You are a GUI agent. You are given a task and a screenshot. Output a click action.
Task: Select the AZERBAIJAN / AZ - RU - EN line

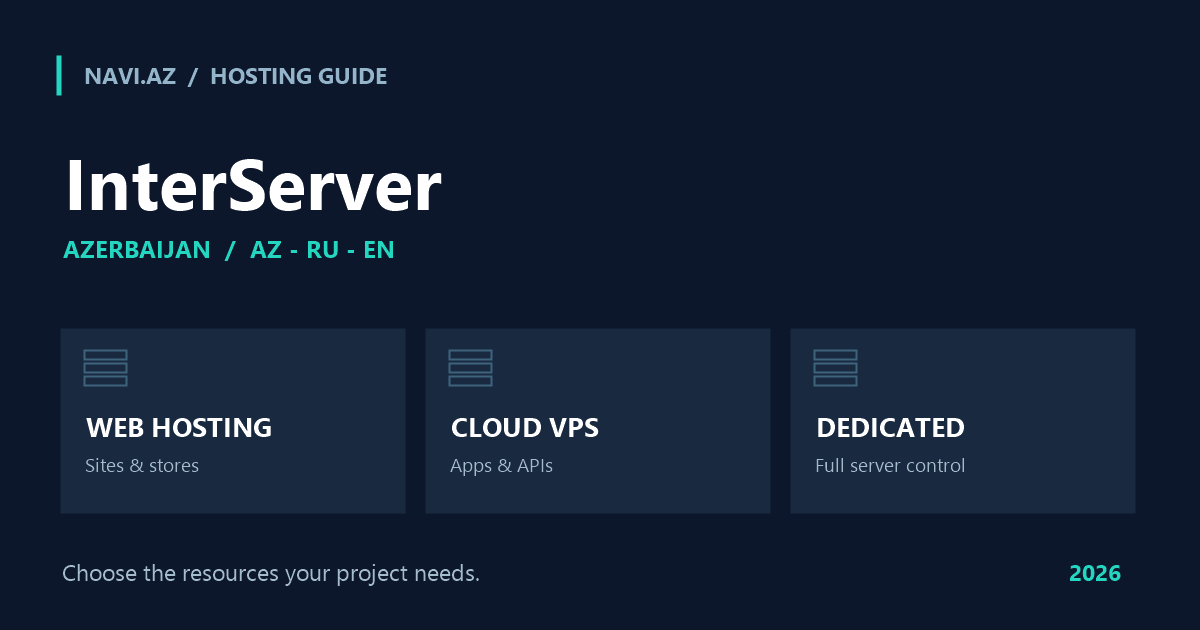coord(229,250)
